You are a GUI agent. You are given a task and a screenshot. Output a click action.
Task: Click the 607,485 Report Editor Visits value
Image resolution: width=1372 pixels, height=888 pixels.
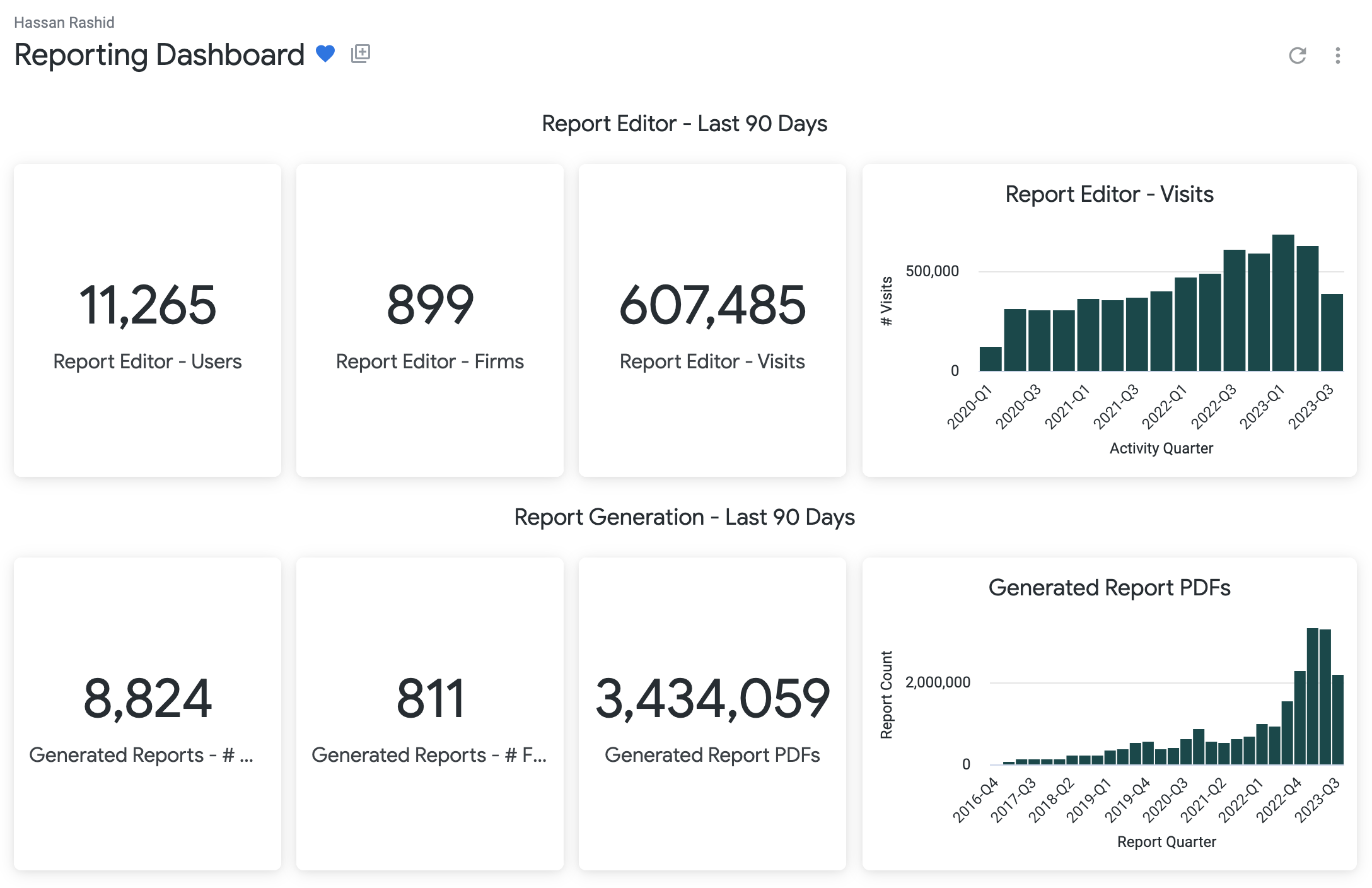pyautogui.click(x=712, y=305)
